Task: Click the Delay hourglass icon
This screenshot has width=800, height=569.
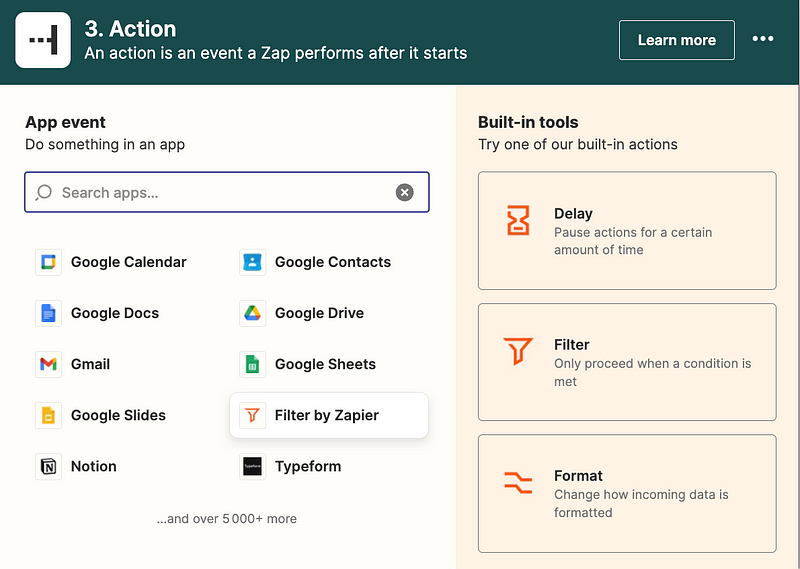Action: tap(518, 220)
